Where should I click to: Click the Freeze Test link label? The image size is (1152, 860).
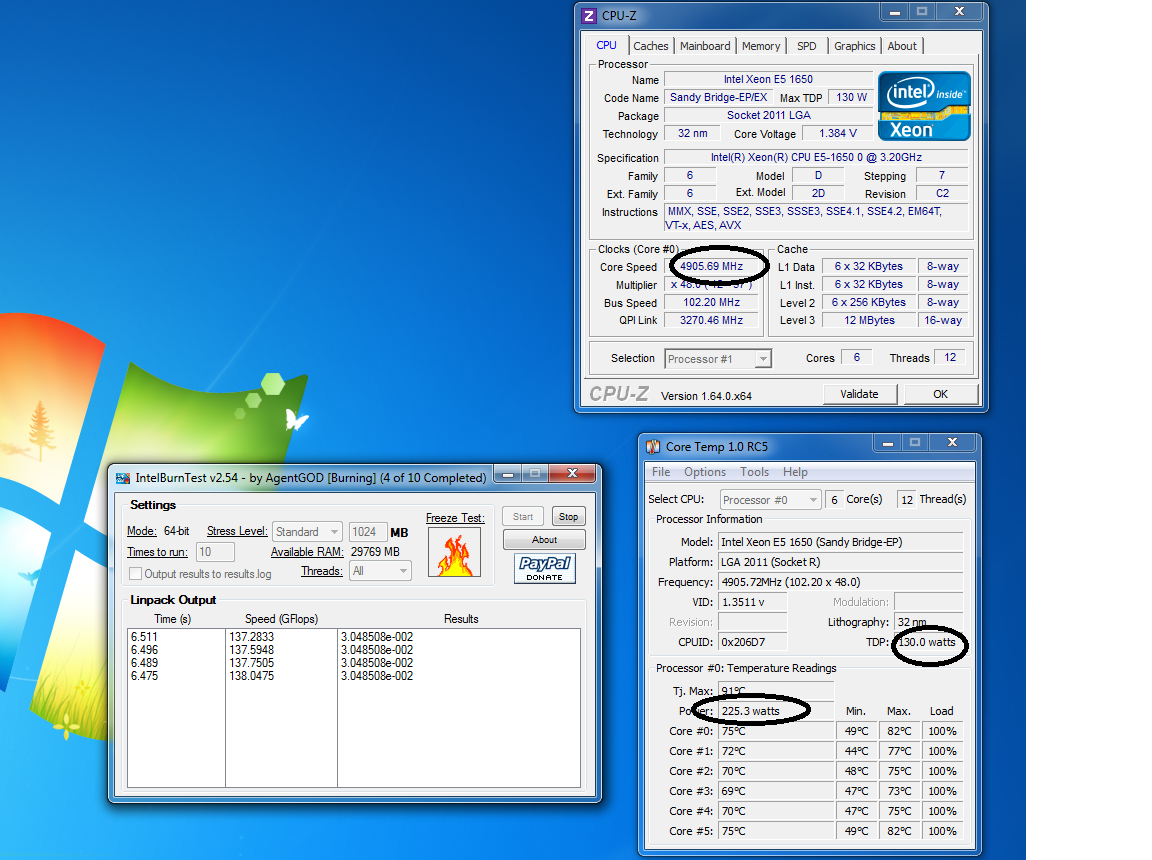456,518
